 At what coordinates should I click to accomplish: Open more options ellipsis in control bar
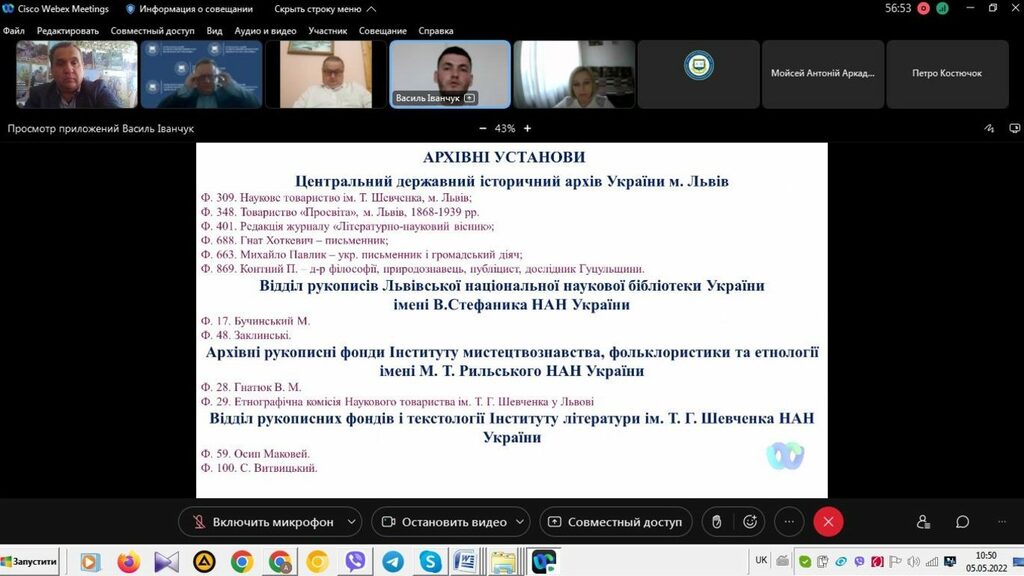pyautogui.click(x=789, y=522)
